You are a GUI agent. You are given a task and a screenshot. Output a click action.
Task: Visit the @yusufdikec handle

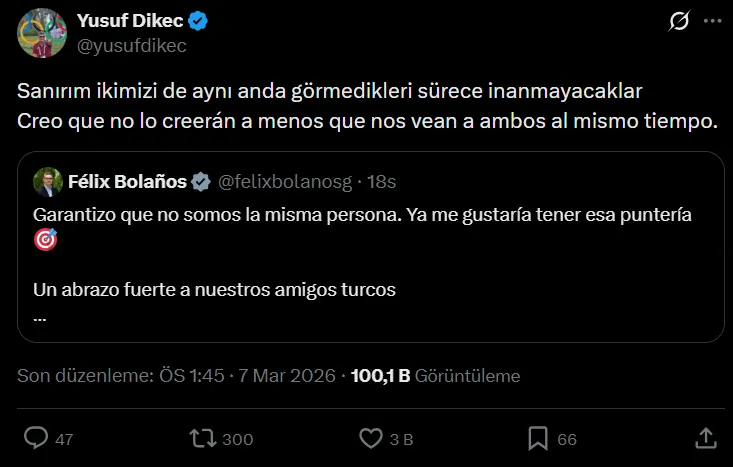131,45
